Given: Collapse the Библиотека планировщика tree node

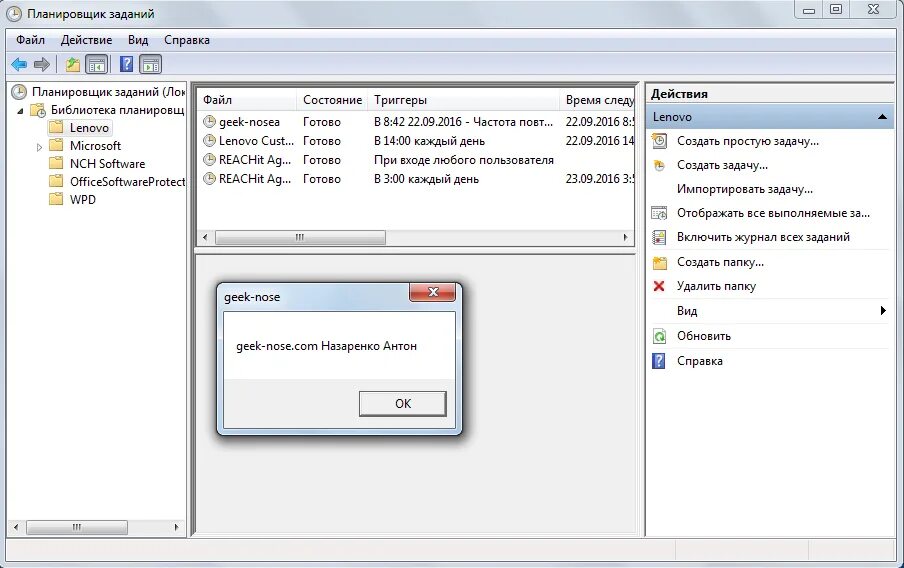Looking at the screenshot, I should 21,111.
